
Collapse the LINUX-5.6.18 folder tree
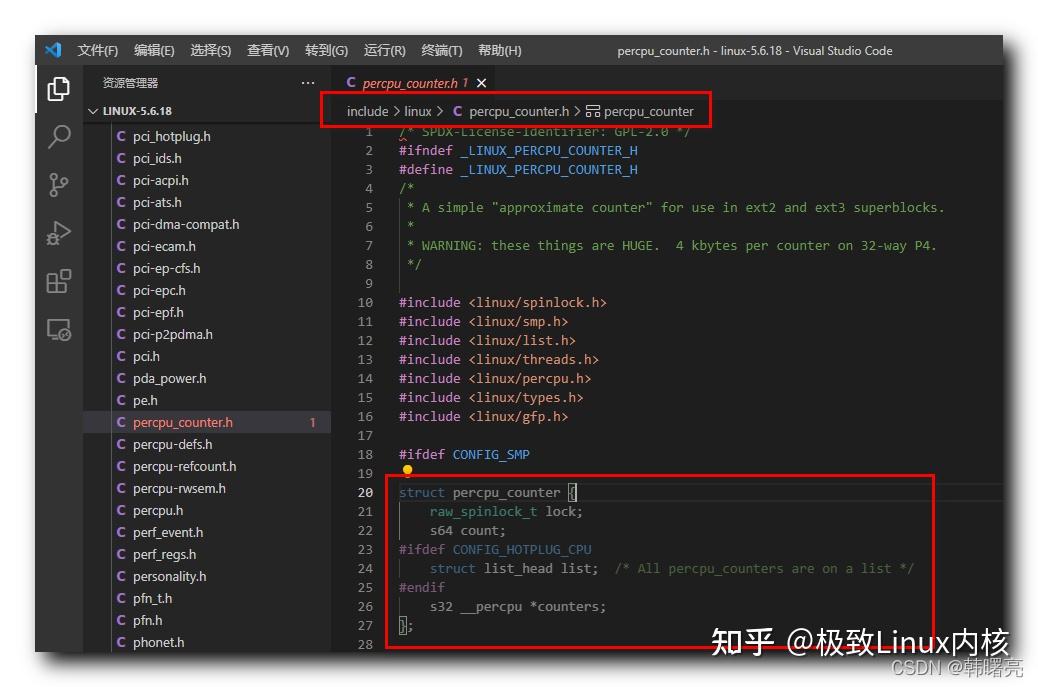coord(95,111)
